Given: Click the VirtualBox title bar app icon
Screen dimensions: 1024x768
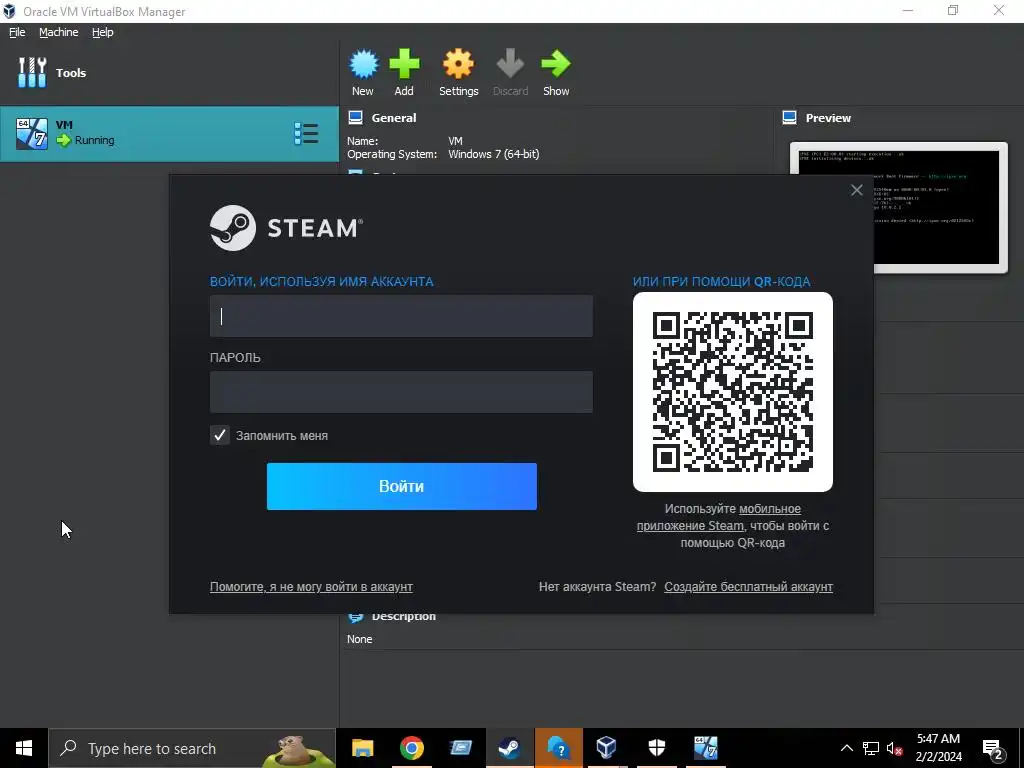Looking at the screenshot, I should pyautogui.click(x=9, y=11).
